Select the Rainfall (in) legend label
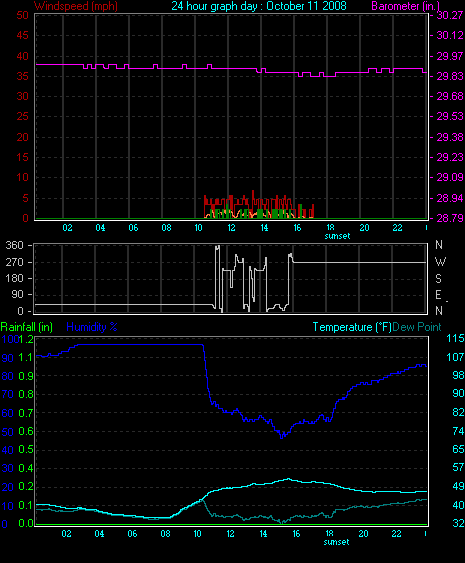465x563 pixels. (x=27, y=327)
